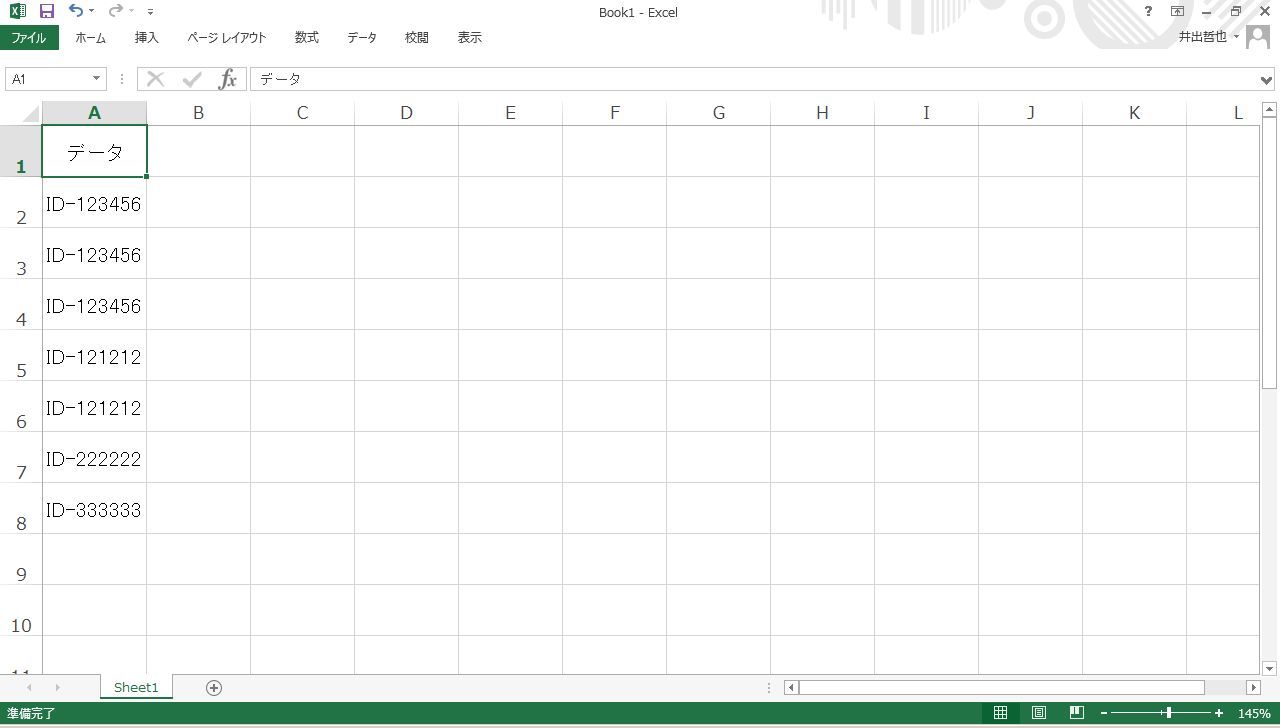Click horizontal scrollbar left arrow

(x=791, y=687)
